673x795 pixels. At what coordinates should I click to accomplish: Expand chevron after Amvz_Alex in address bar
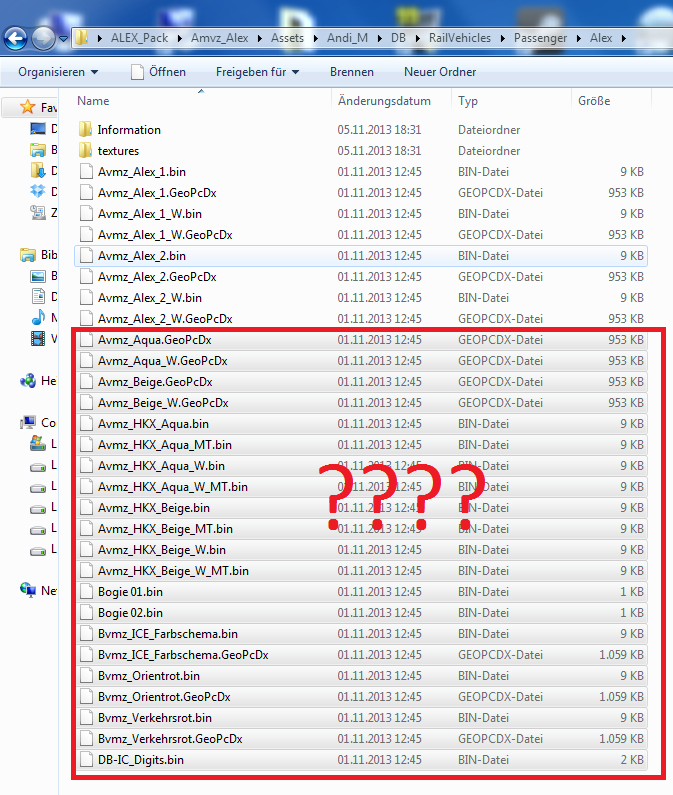tap(260, 38)
